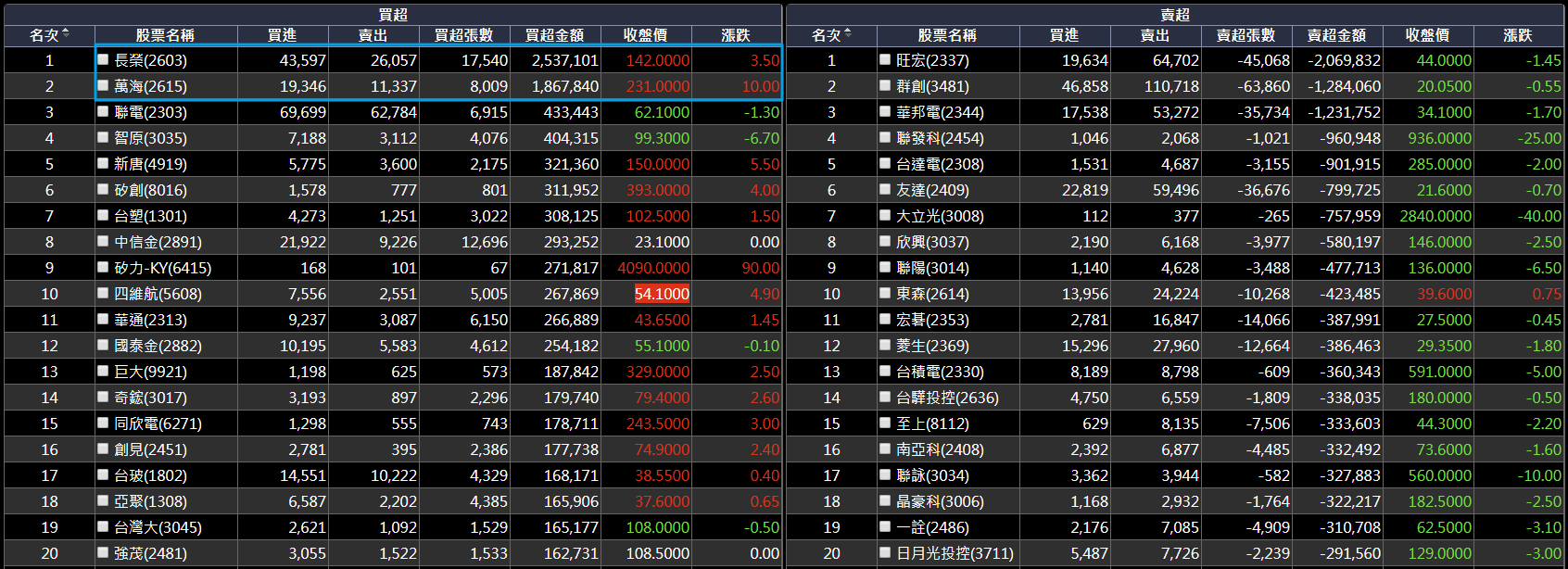The width and height of the screenshot is (1568, 569).
Task: Click 賣出 header in 買超 table
Action: (373, 35)
